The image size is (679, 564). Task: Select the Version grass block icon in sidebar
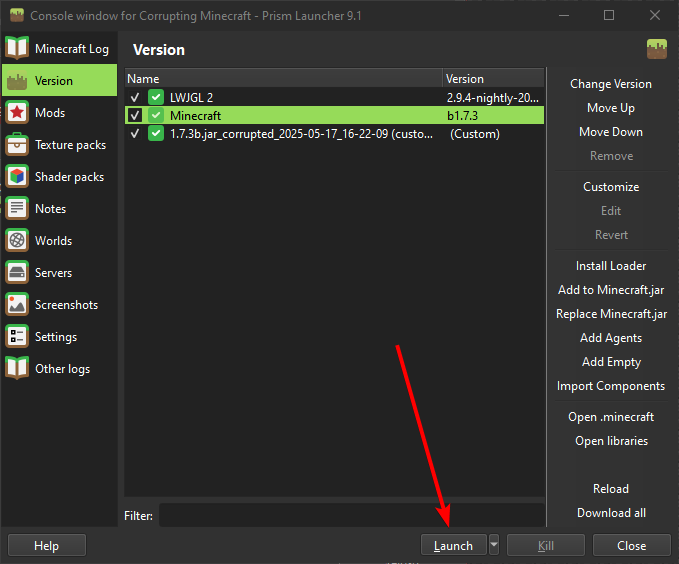[x=17, y=80]
